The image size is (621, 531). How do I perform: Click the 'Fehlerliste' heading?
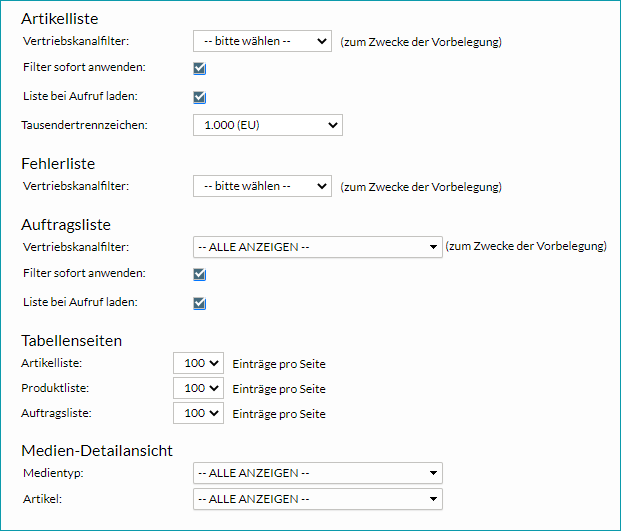click(58, 164)
